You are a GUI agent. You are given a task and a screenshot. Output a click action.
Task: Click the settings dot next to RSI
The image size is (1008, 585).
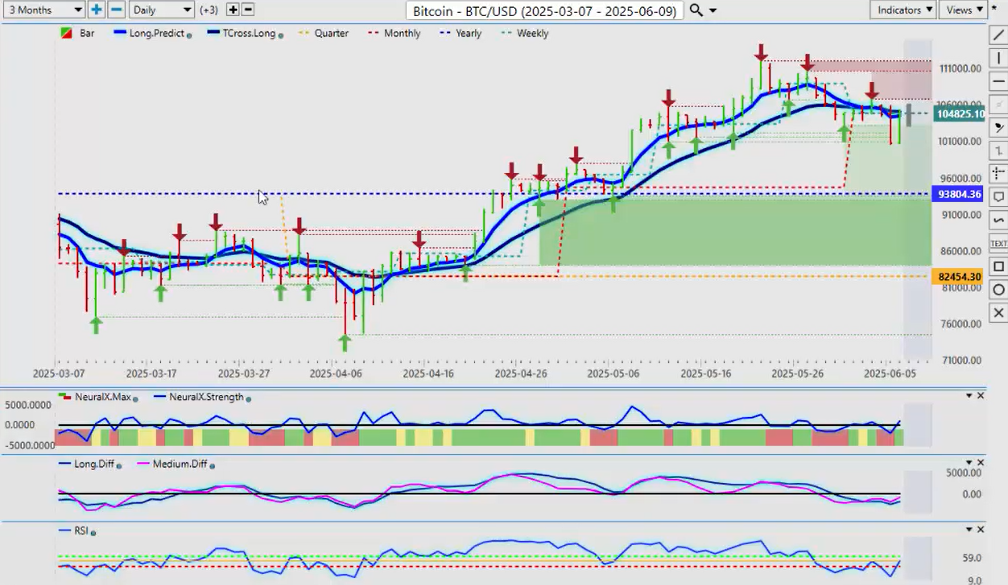pos(94,532)
